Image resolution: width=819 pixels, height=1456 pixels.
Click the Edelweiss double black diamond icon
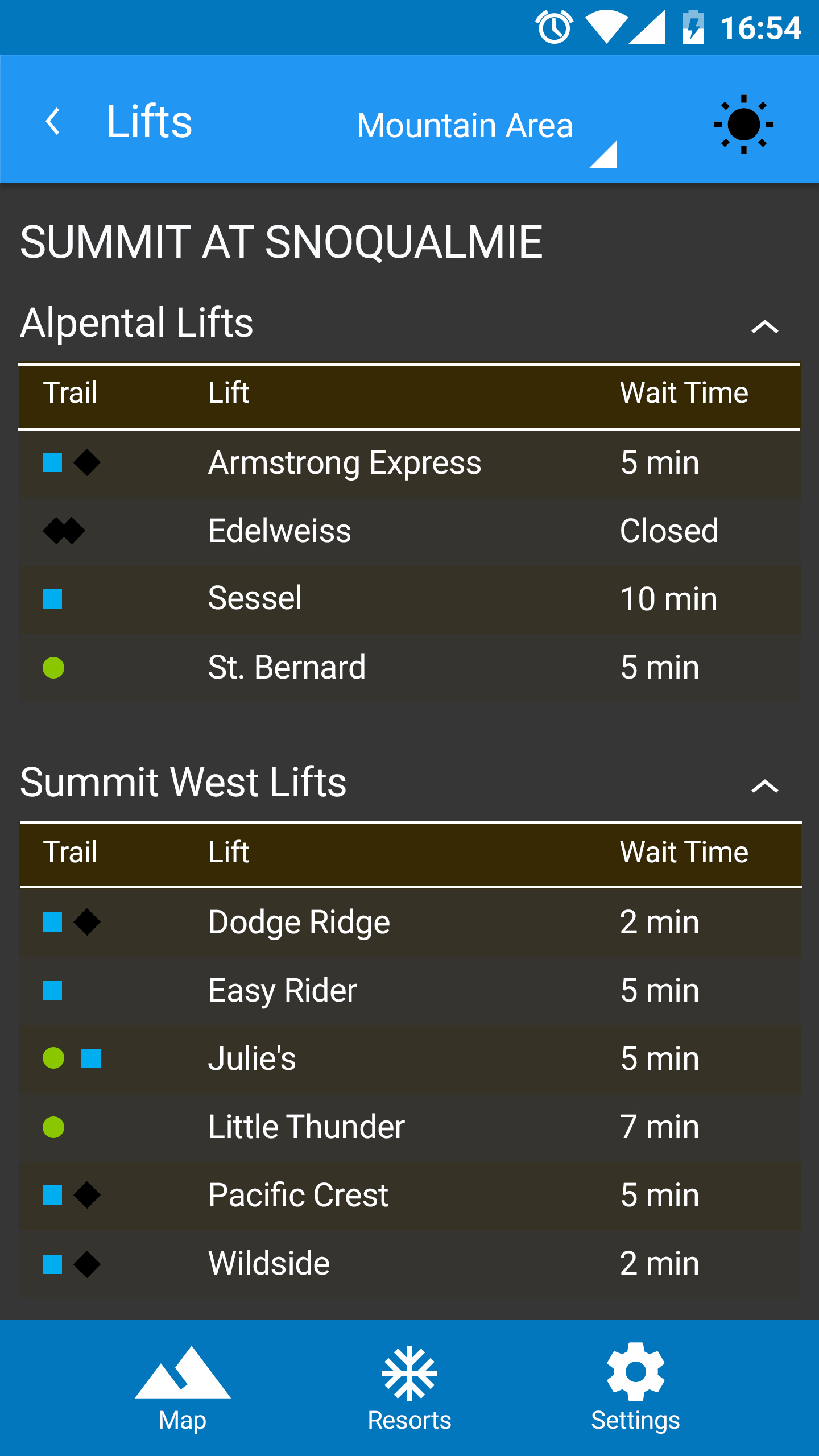[64, 531]
